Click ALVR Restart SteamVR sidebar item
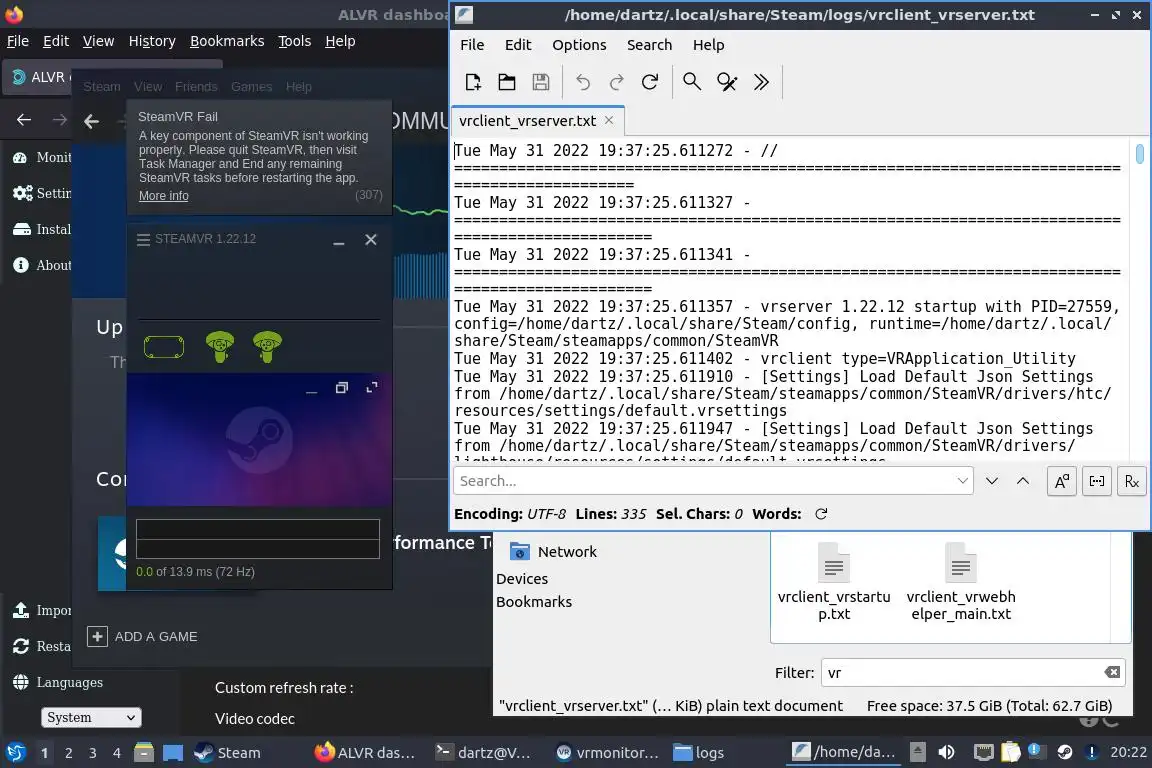Screen dimensions: 1152x768 41,646
